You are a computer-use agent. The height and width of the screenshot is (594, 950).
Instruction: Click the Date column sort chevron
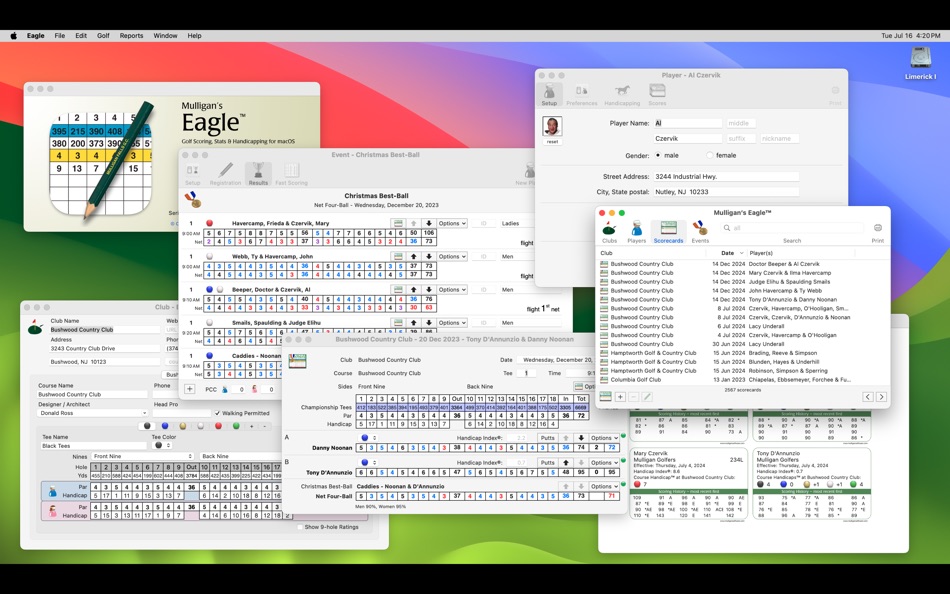[741, 251]
